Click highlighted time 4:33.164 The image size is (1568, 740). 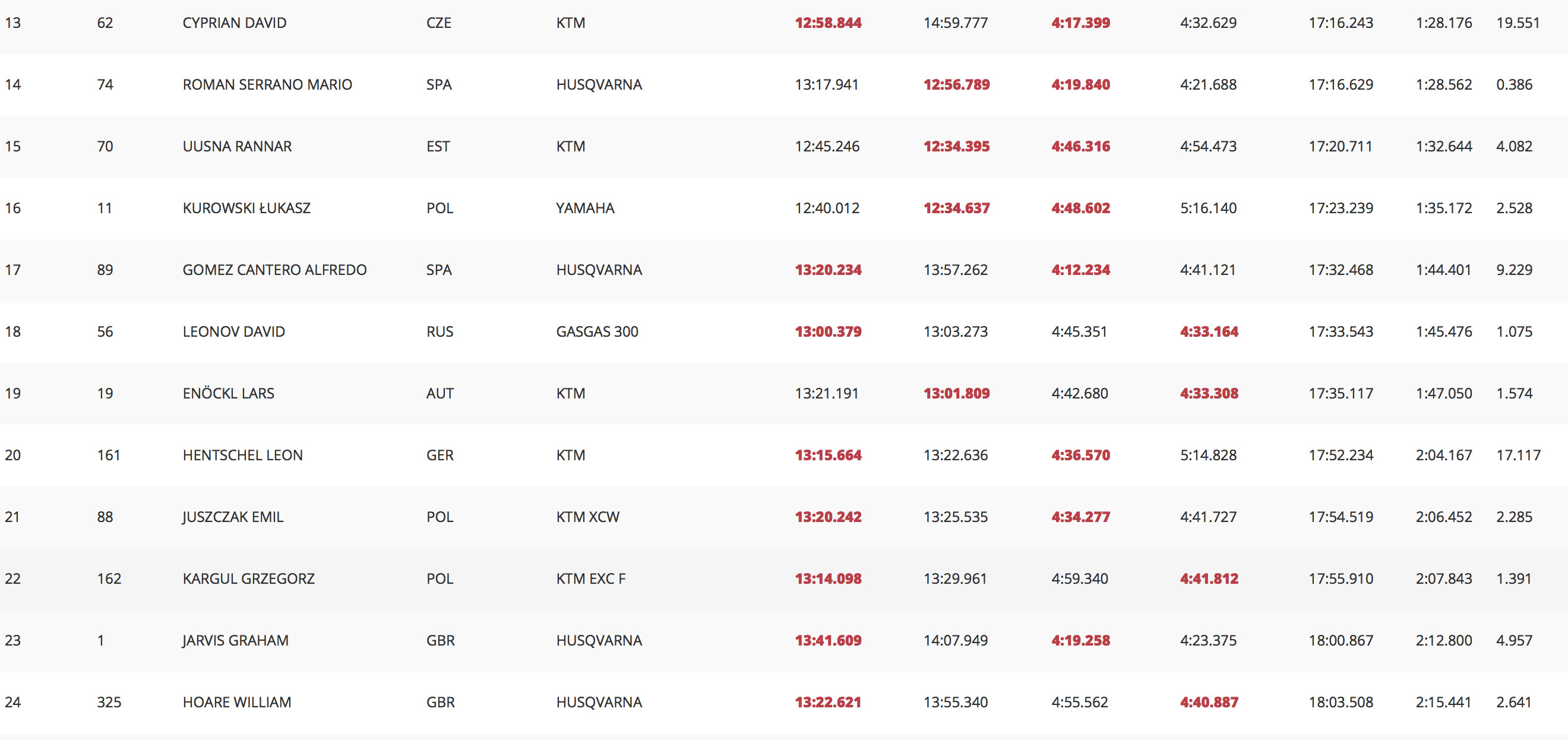(1209, 331)
